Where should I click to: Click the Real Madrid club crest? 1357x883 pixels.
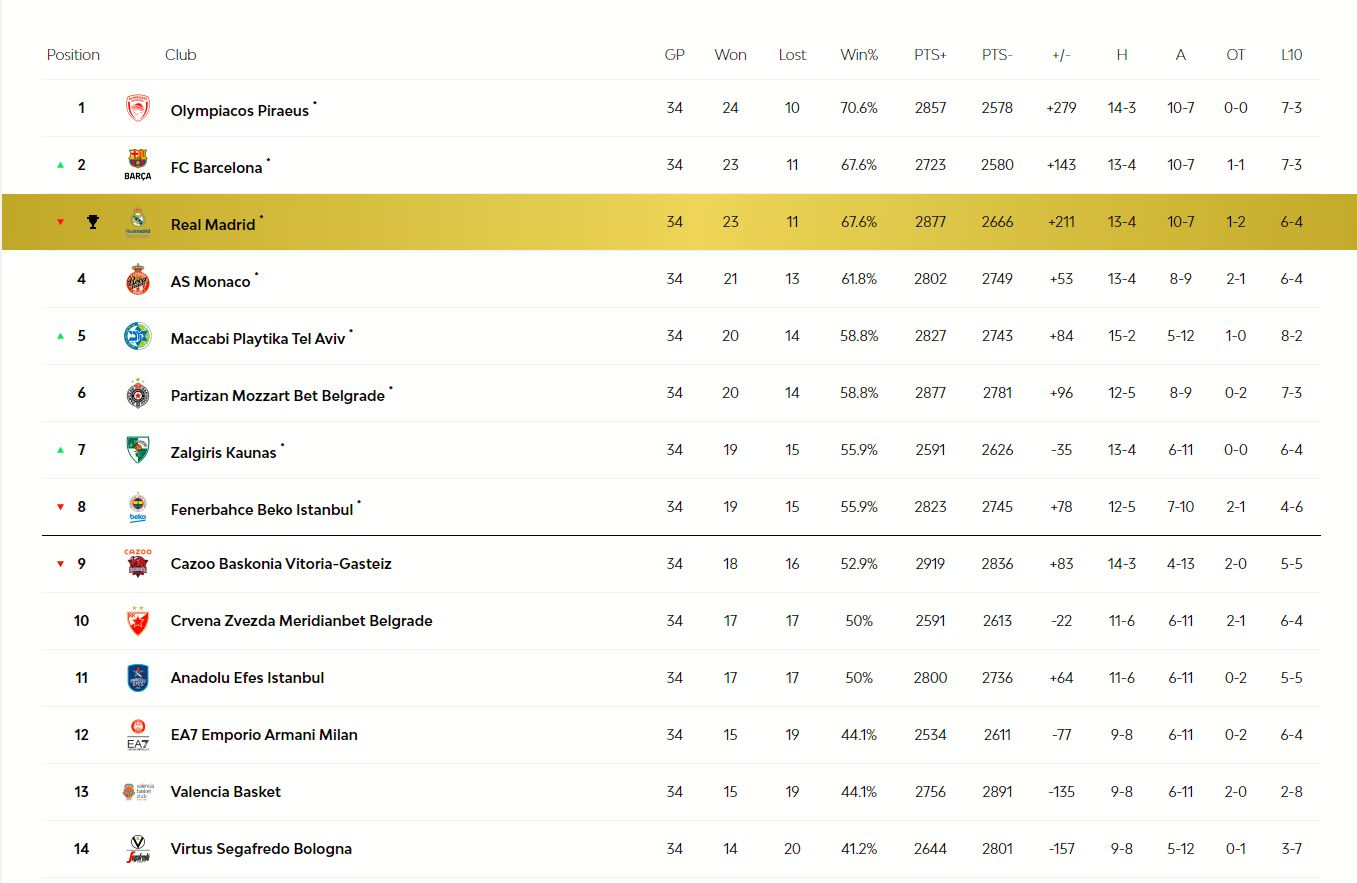[x=138, y=222]
